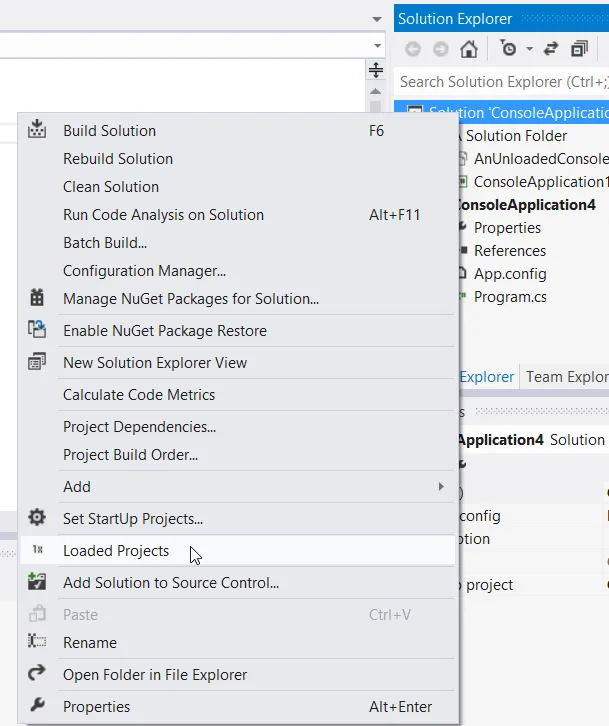
Task: Open Project Build Order dialog
Action: [238, 455]
